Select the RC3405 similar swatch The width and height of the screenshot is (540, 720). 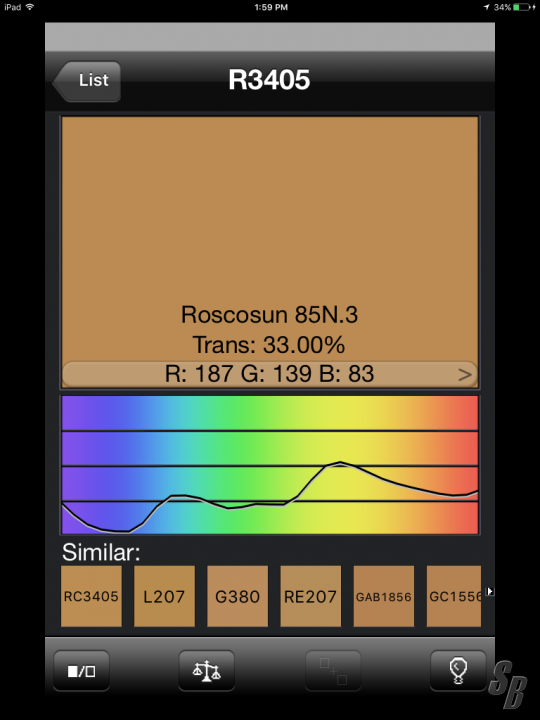pyautogui.click(x=91, y=596)
